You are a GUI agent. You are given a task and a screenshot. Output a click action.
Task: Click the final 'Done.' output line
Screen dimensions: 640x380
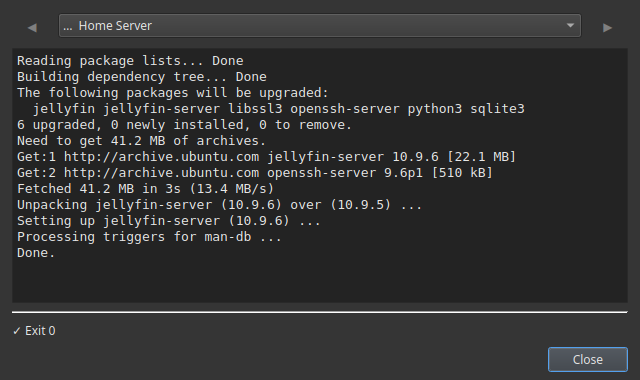point(36,253)
